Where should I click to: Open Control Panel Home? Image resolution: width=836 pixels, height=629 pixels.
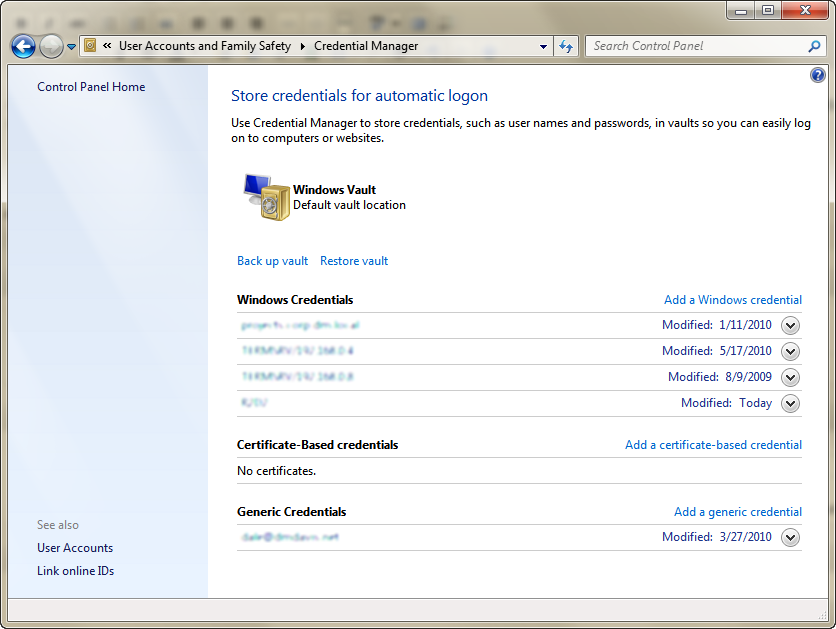91,87
